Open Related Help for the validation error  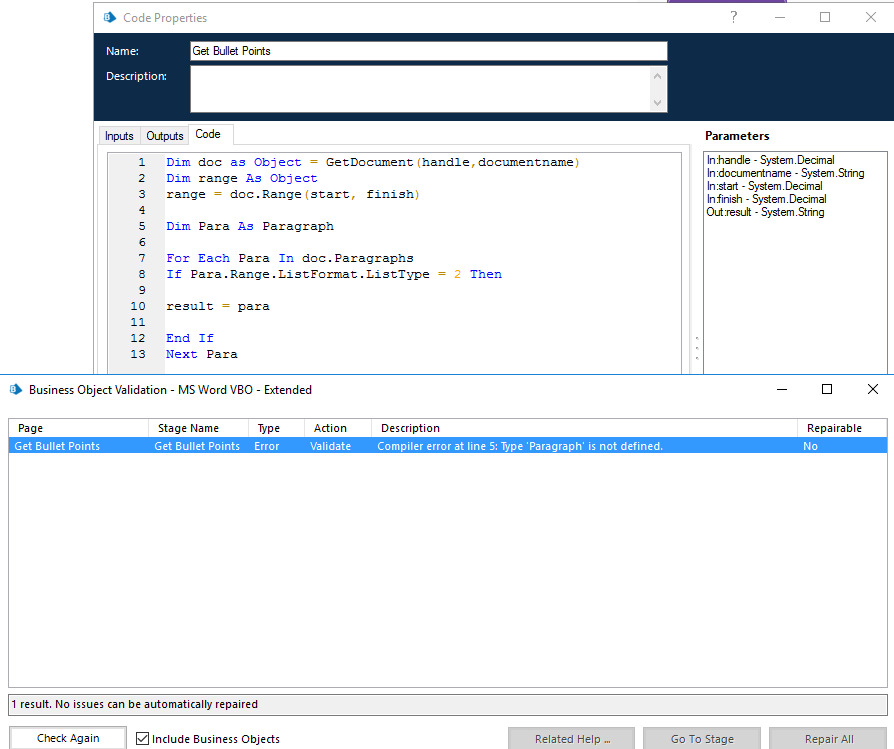tap(571, 738)
